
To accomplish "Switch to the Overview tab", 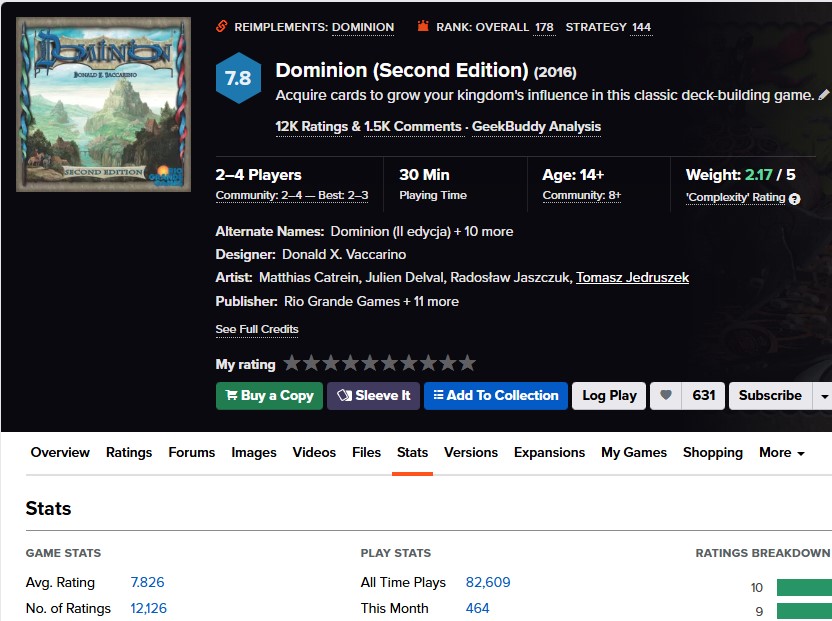I will pyautogui.click(x=60, y=453).
